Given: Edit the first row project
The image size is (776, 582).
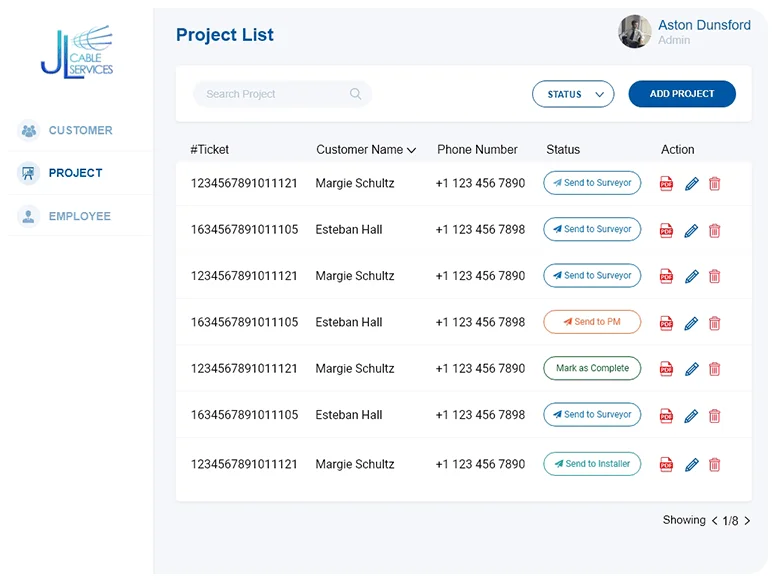Looking at the screenshot, I should (691, 183).
